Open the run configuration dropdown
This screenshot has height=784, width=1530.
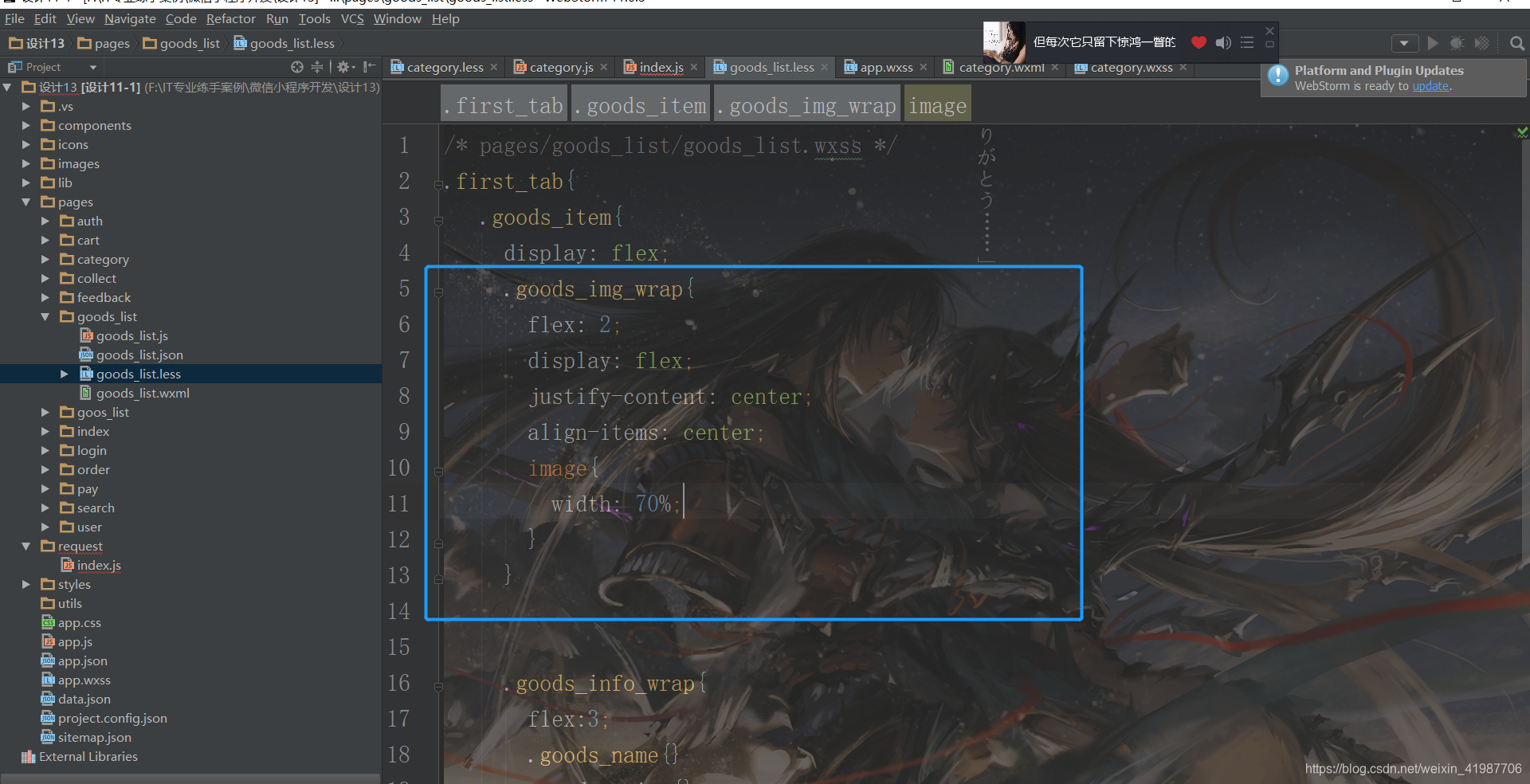pos(1404,43)
